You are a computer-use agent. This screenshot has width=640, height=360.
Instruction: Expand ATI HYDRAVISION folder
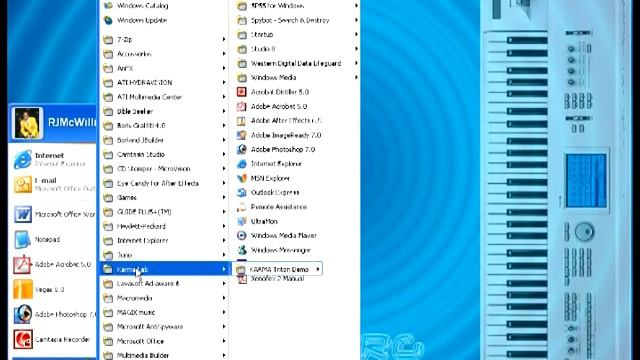(x=163, y=82)
